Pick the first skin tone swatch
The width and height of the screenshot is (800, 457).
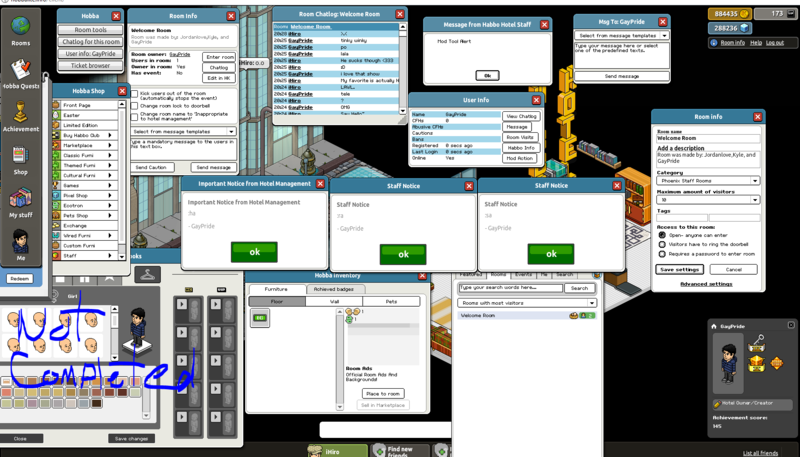click(x=6, y=381)
